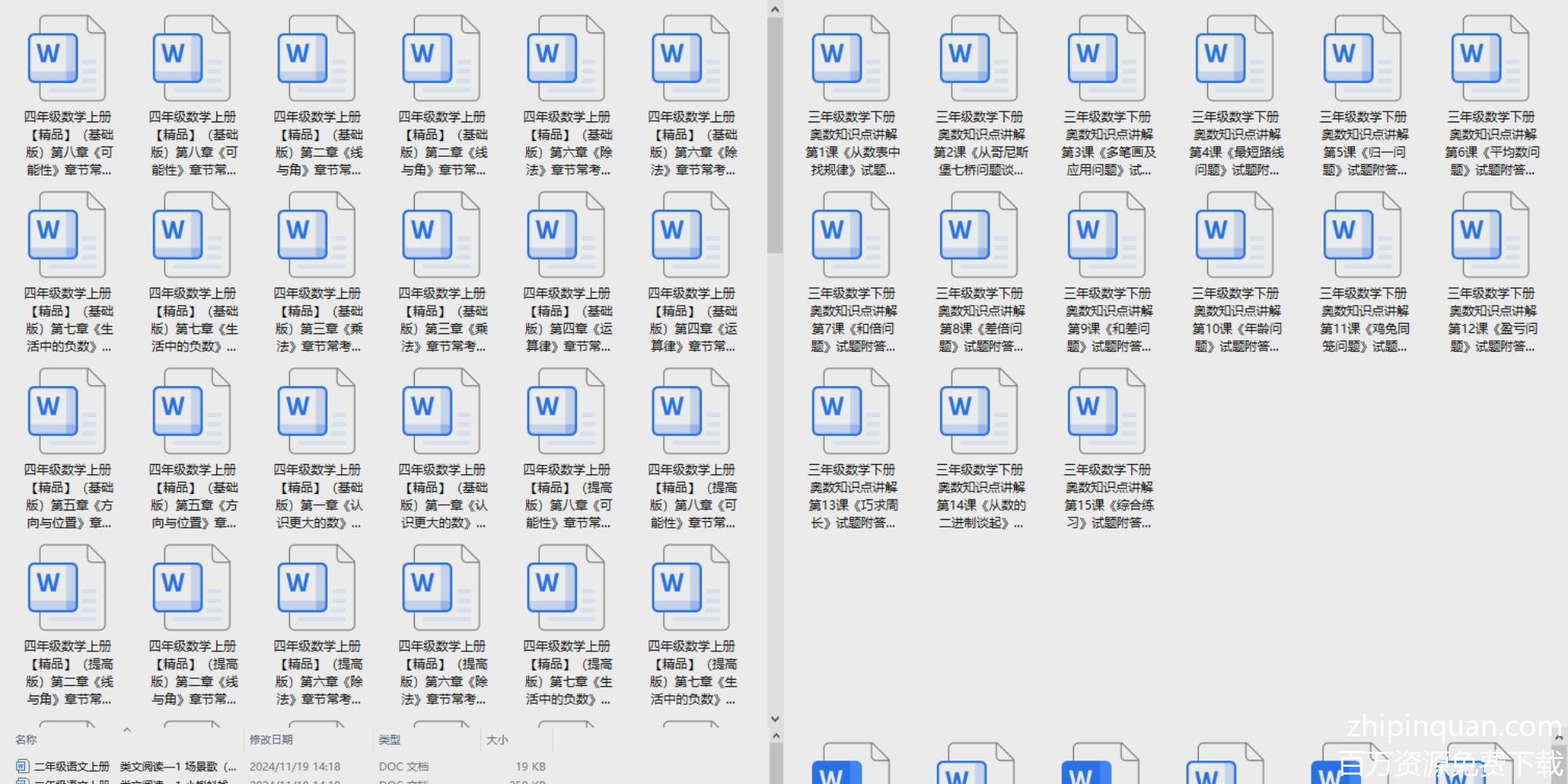Highlight the 第9课《和差问题》 file
Viewport: 1568px width, 784px height.
1108,273
